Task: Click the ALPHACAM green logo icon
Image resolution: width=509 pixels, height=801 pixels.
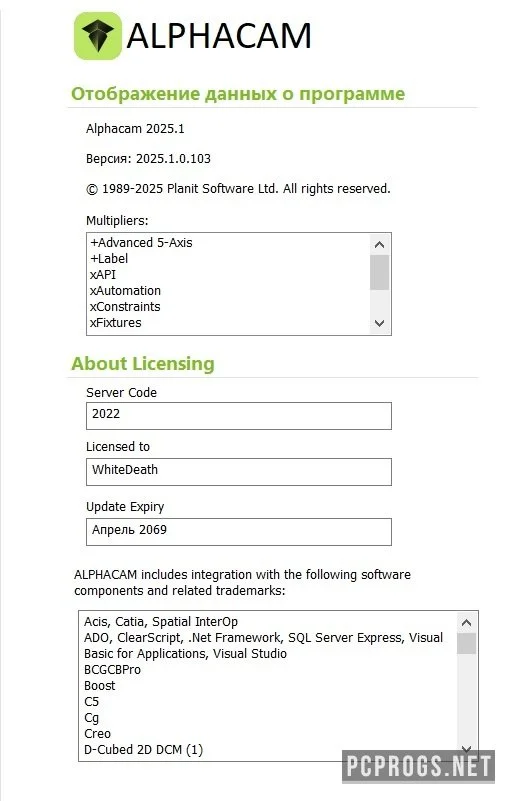Action: coord(98,36)
